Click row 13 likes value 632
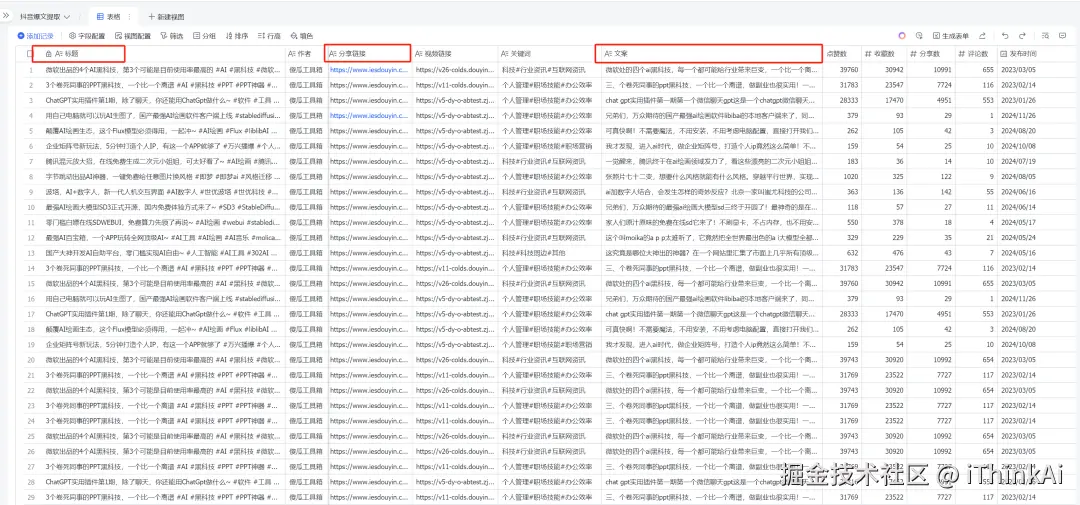1080x505 pixels. click(852, 251)
